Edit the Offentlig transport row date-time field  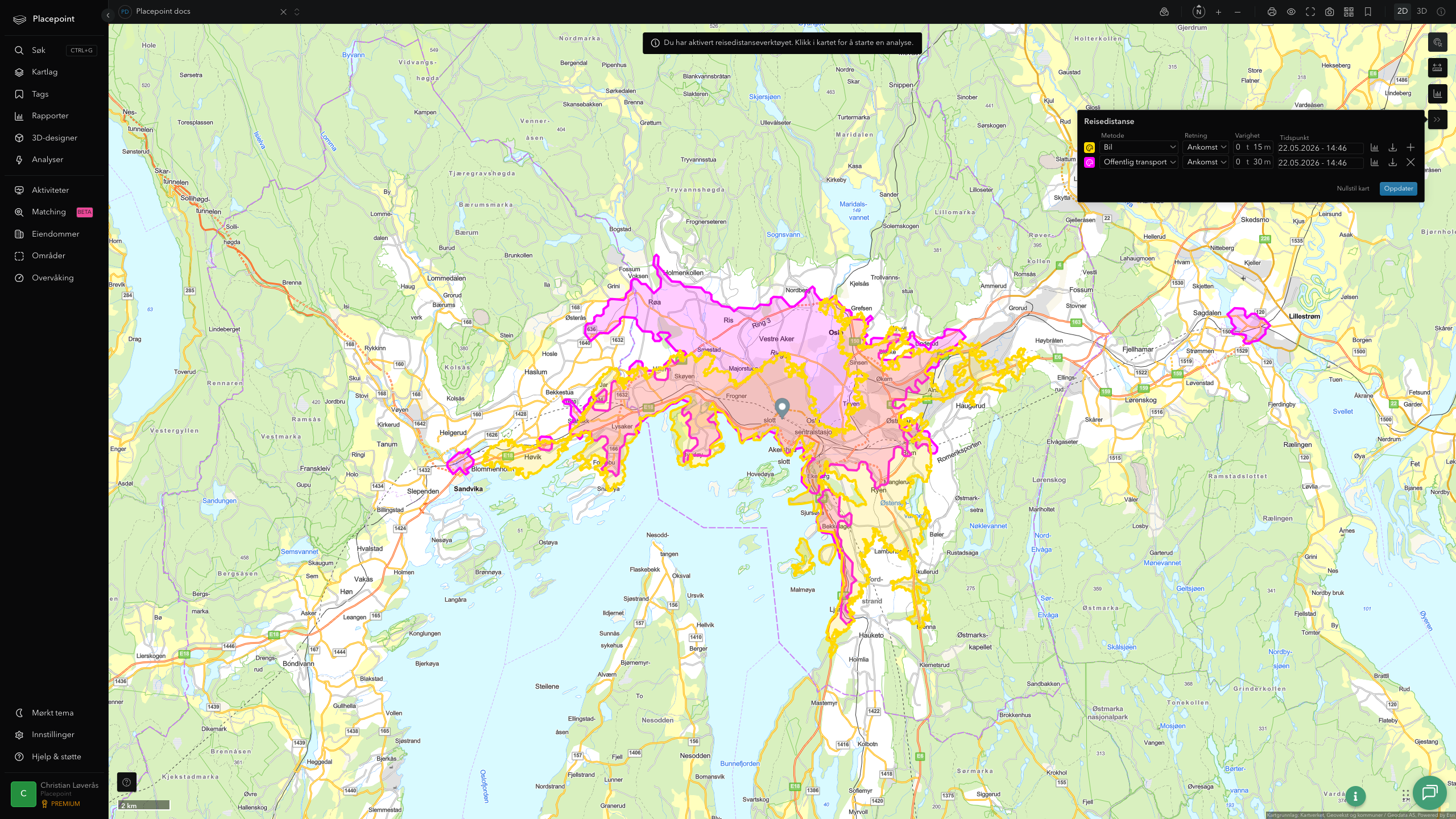click(x=1320, y=163)
